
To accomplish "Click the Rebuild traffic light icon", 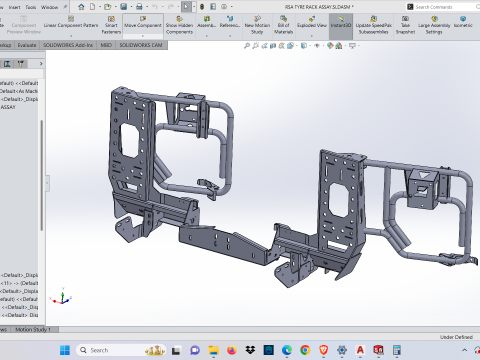I will pyautogui.click(x=202, y=7).
